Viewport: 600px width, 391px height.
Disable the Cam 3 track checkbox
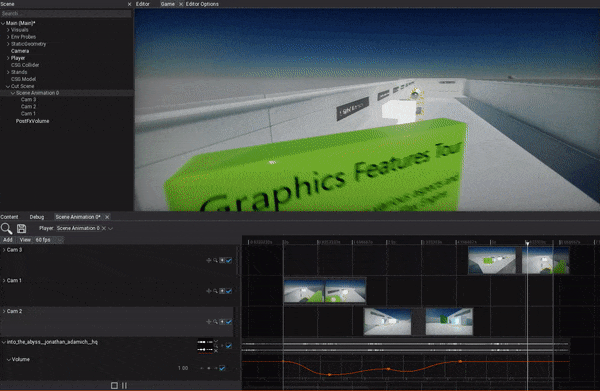[229, 261]
